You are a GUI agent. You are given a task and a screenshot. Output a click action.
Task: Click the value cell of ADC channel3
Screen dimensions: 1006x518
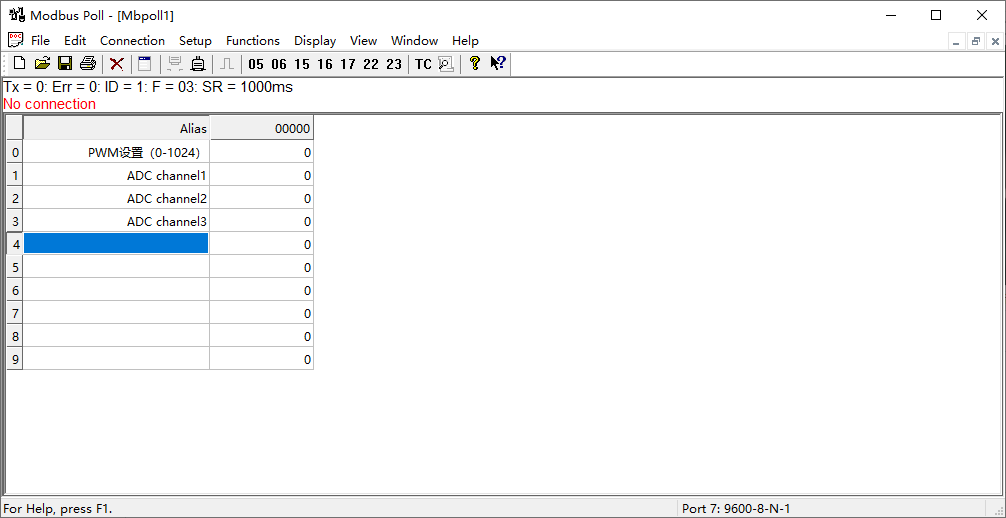tap(262, 221)
